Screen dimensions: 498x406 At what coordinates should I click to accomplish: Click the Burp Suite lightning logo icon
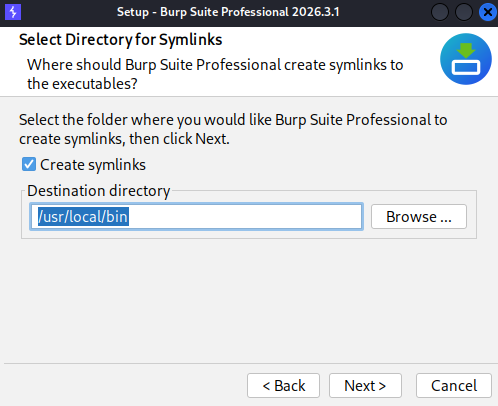[13, 12]
